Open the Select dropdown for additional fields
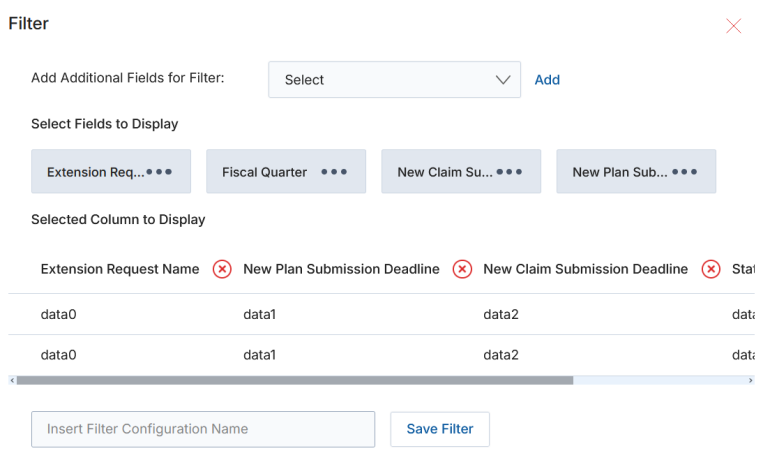 pyautogui.click(x=394, y=80)
